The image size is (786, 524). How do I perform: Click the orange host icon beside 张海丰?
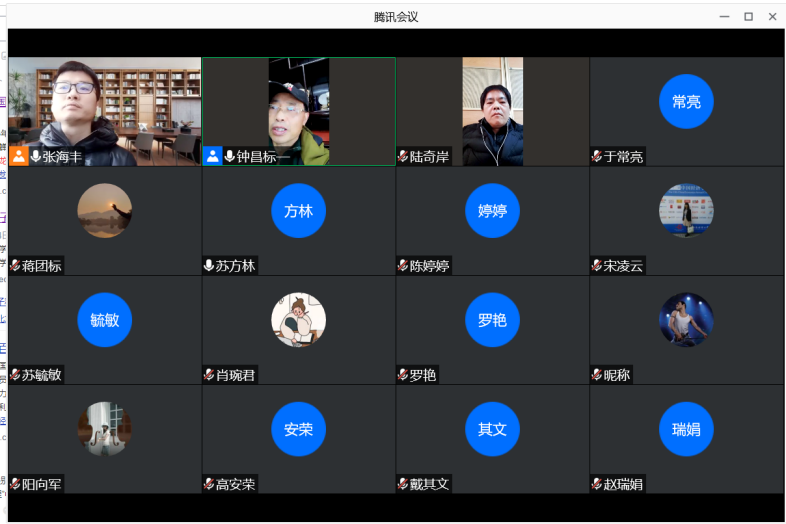pos(19,156)
